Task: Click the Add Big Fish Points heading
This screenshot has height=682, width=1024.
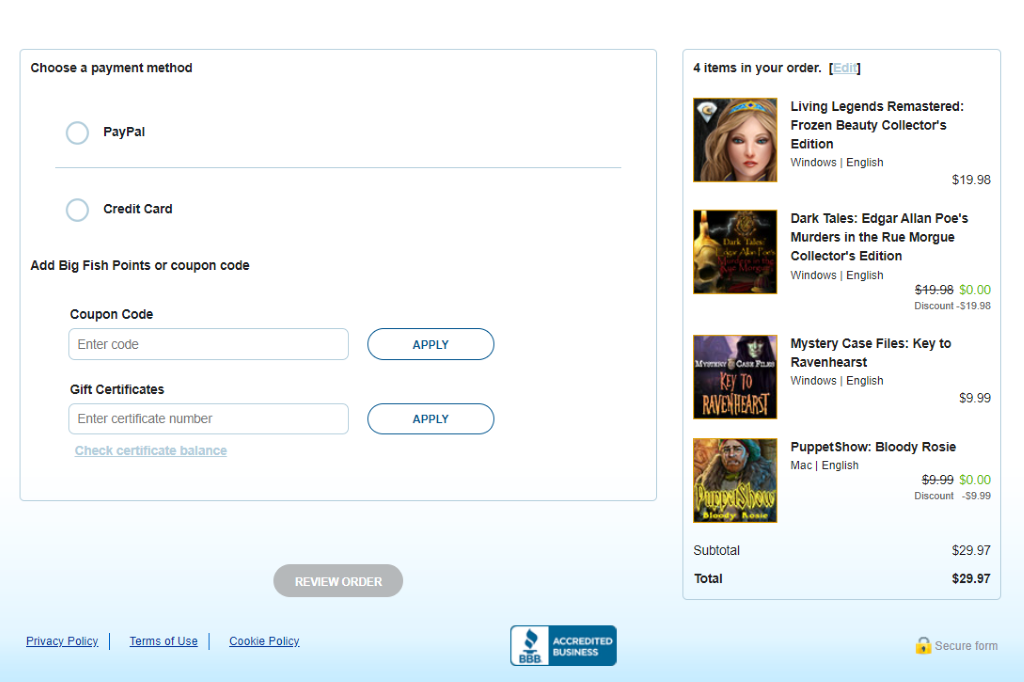Action: click(x=140, y=265)
